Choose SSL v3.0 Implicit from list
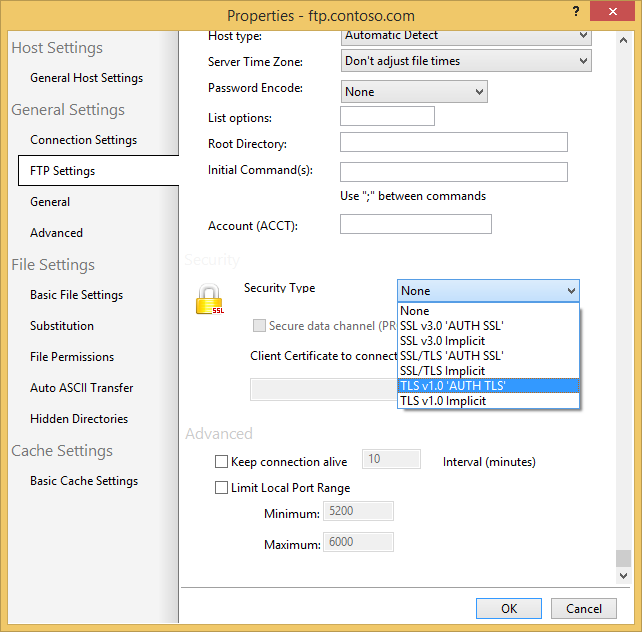The image size is (642, 632). [488, 341]
